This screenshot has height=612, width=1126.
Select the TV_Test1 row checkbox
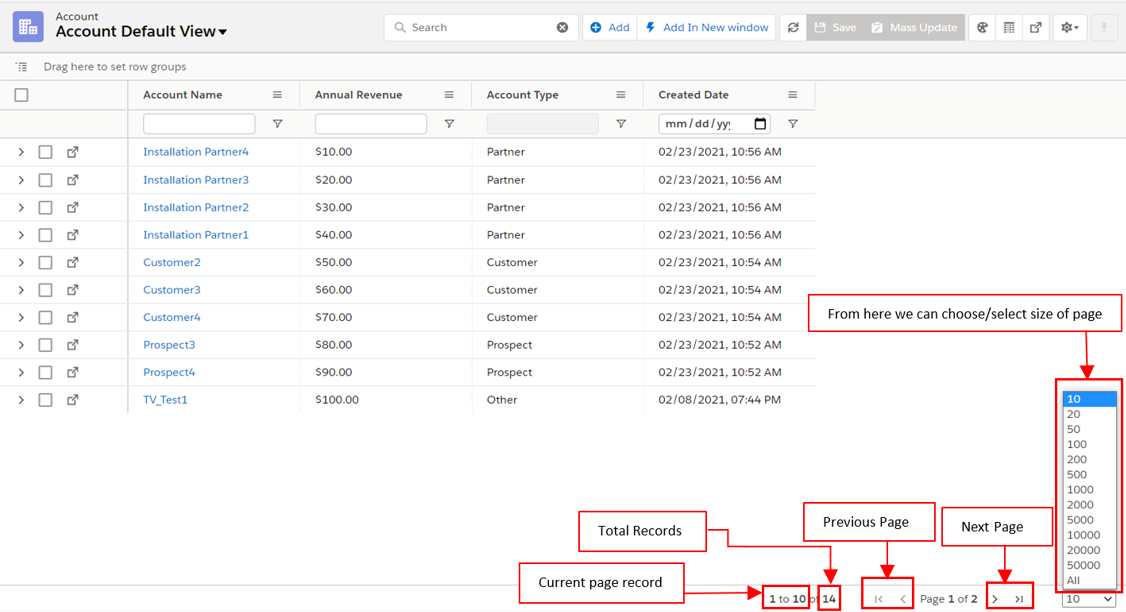45,400
